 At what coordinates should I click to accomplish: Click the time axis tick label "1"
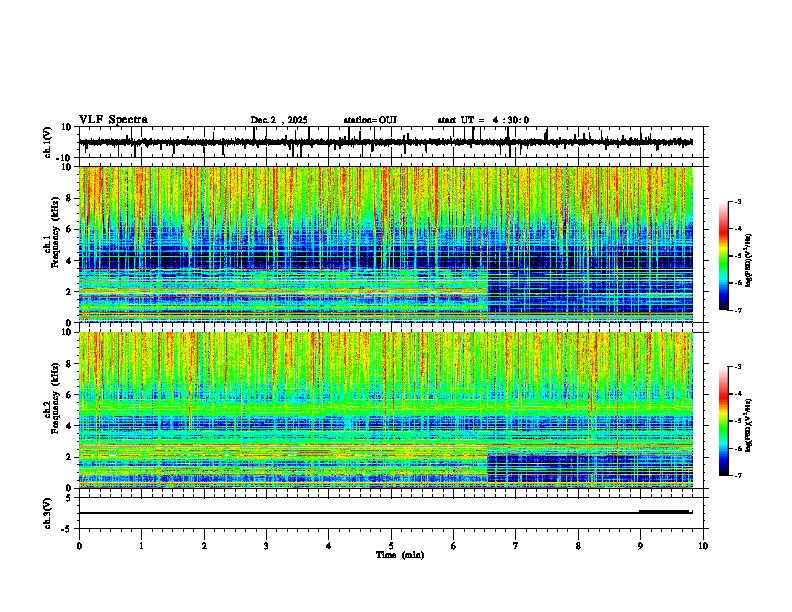point(141,546)
